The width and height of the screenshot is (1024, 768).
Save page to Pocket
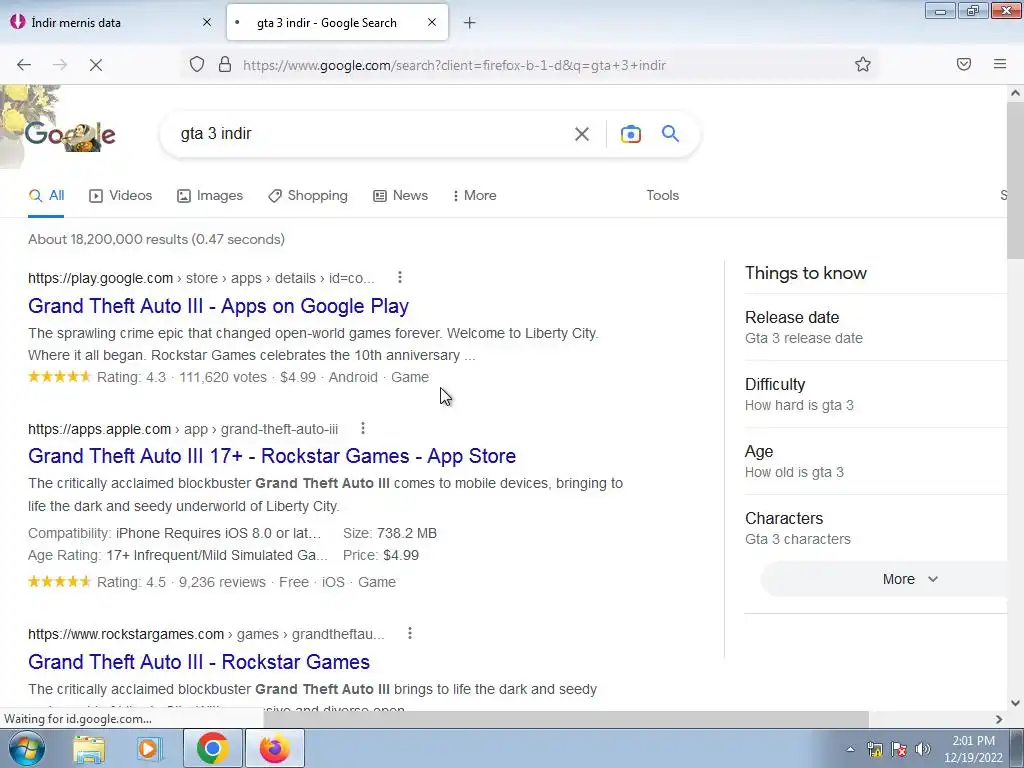[x=963, y=65]
